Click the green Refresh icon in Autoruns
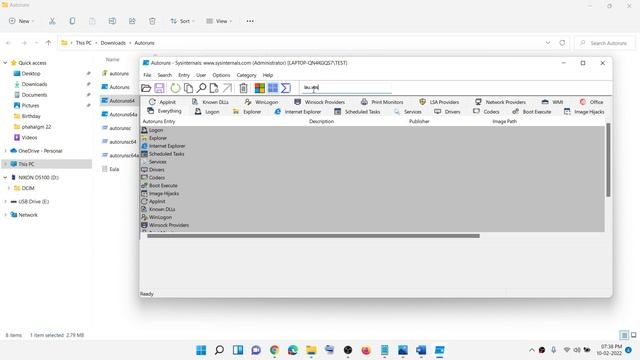Viewport: 640px width, 360px height. pos(175,88)
